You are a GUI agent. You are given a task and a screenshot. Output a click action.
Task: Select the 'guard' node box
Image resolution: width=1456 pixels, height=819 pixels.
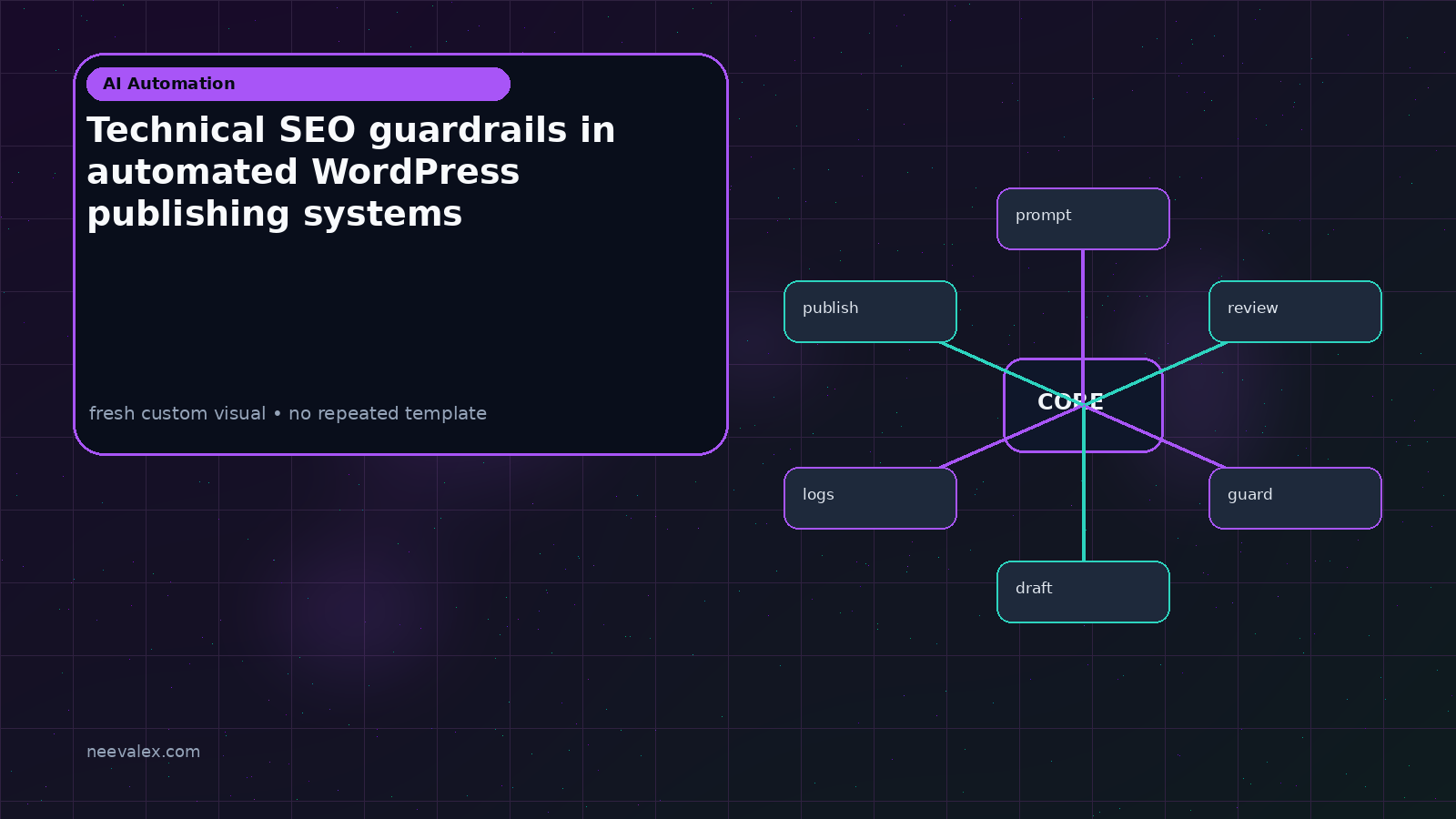coord(1295,498)
